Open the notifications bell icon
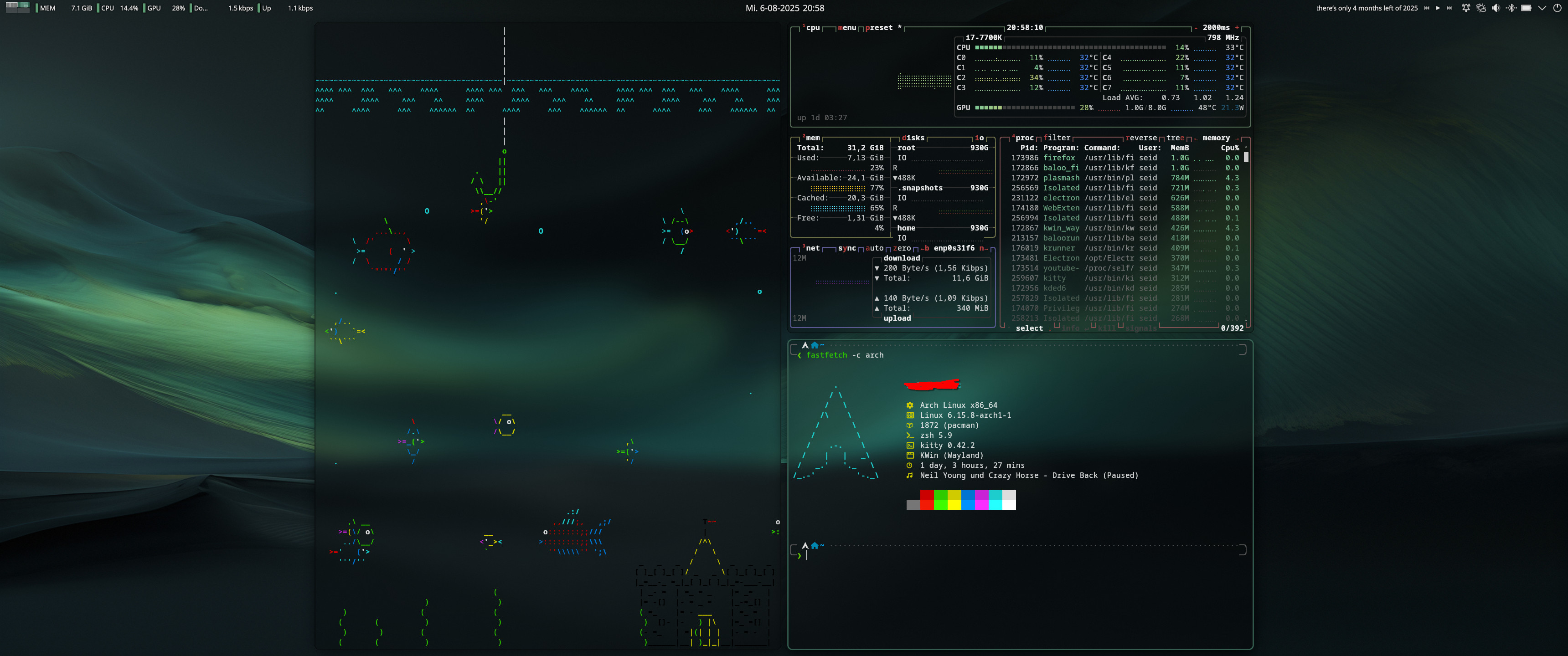Image resolution: width=1568 pixels, height=656 pixels. click(x=1466, y=8)
